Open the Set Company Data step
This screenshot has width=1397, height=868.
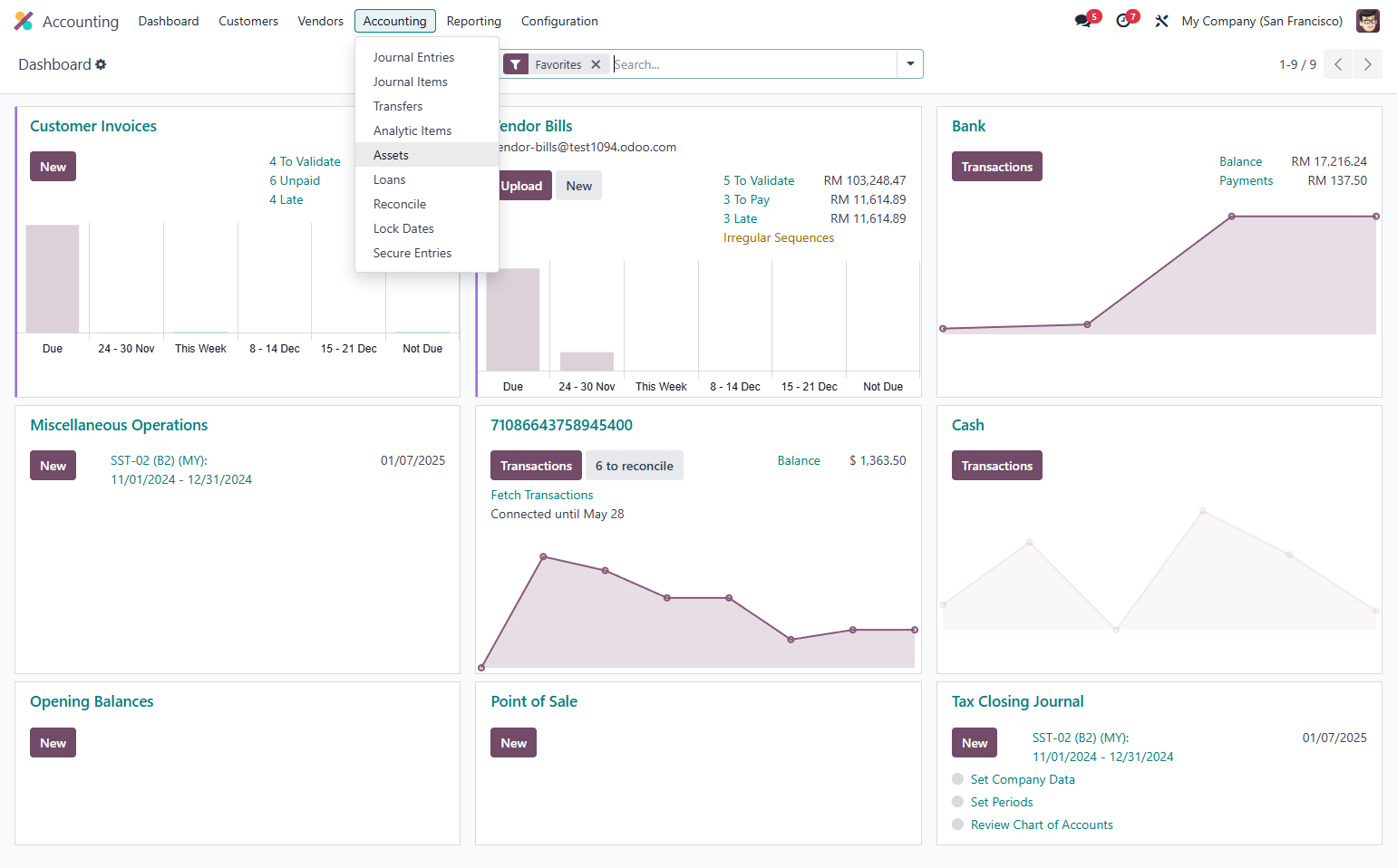coord(1023,779)
